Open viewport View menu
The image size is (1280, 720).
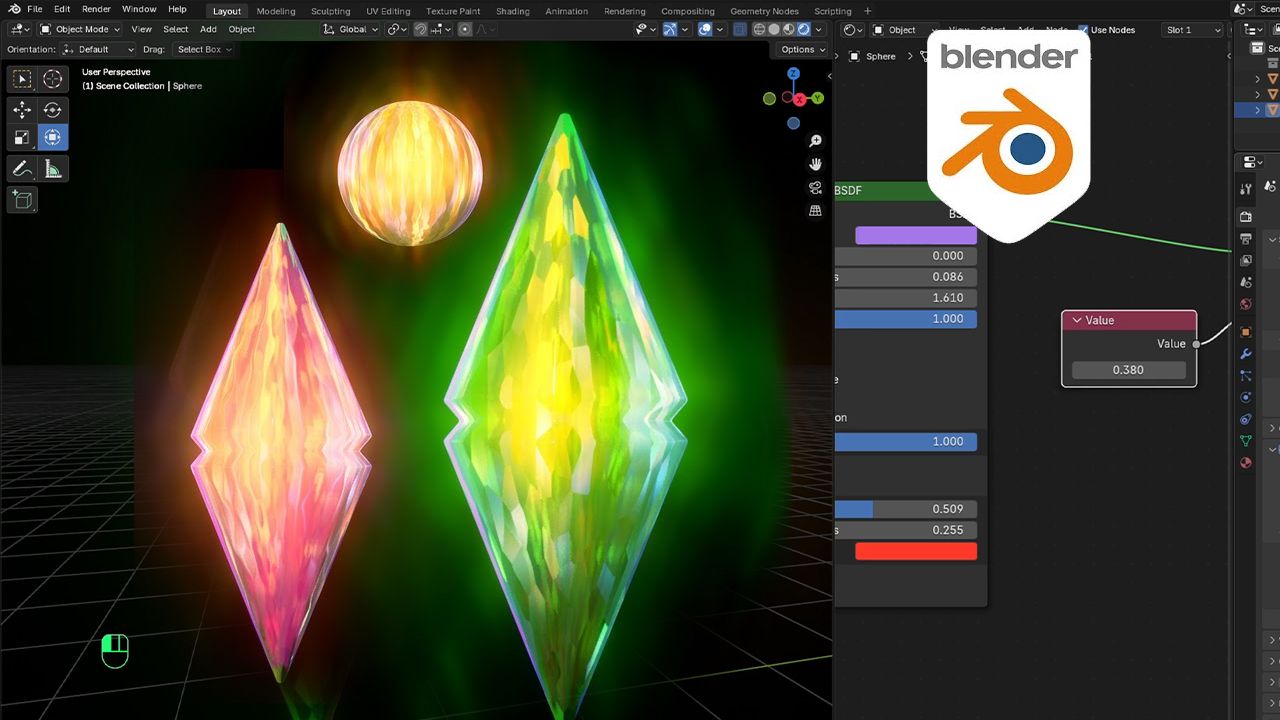[142, 29]
